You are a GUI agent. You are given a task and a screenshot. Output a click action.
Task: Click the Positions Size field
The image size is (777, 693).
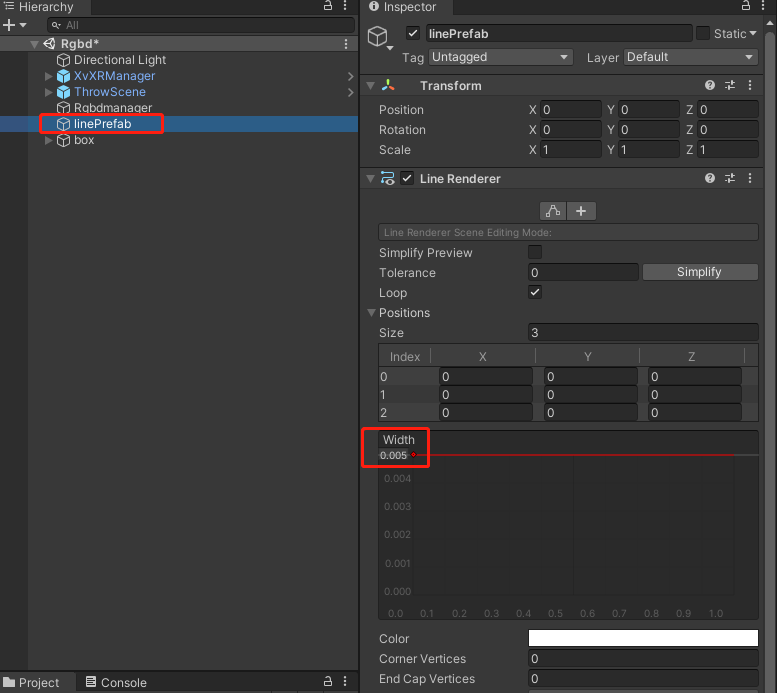pyautogui.click(x=643, y=332)
